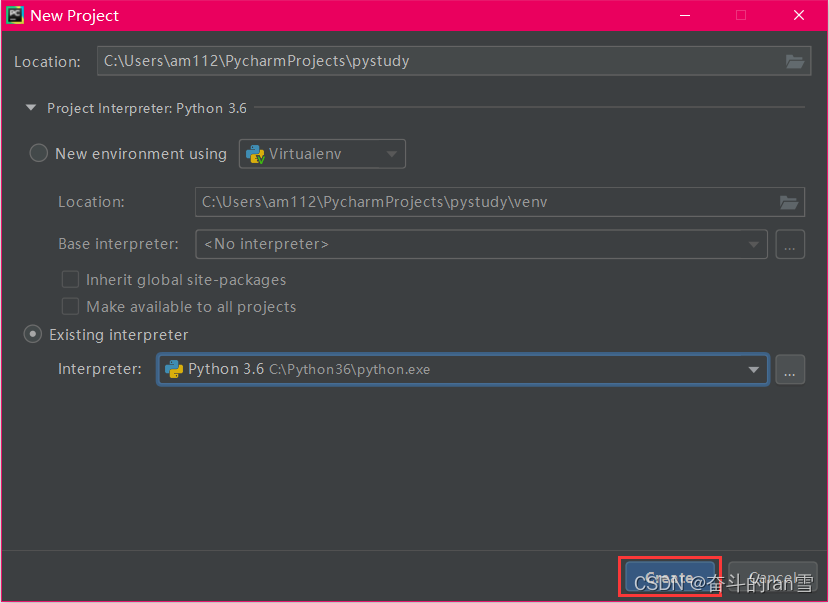Click the Cancel button

[x=772, y=577]
